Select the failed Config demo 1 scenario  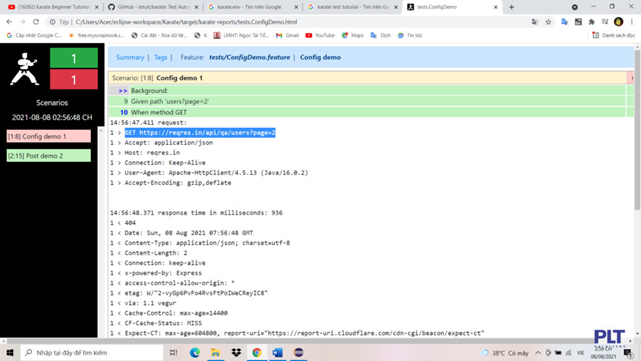click(x=49, y=136)
